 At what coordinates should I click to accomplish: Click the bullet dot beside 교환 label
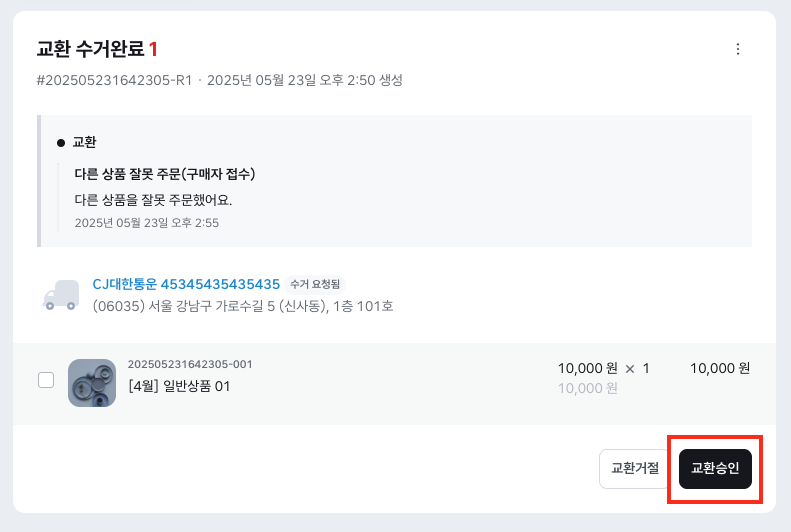tap(61, 142)
